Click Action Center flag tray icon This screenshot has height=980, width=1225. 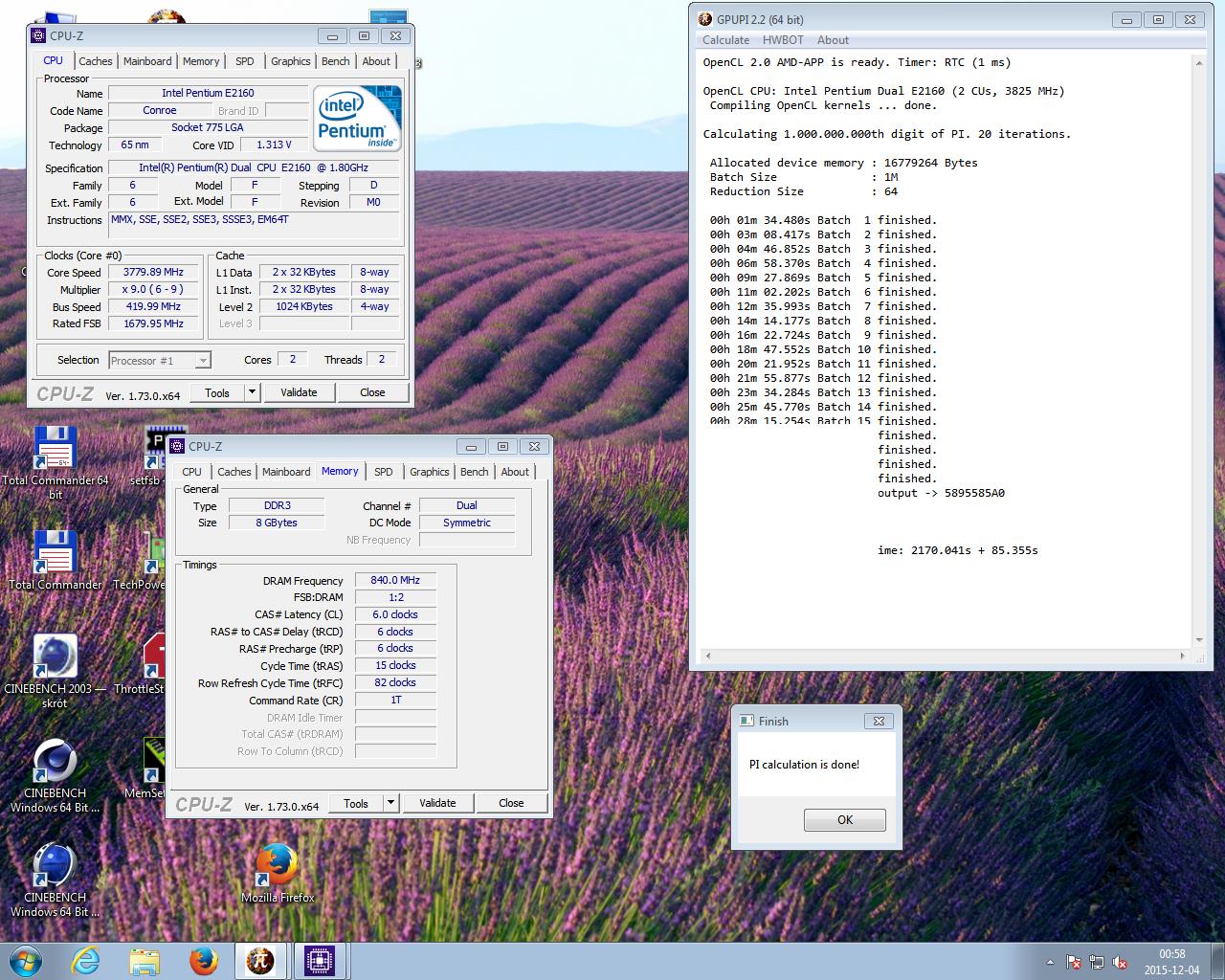point(1074,962)
